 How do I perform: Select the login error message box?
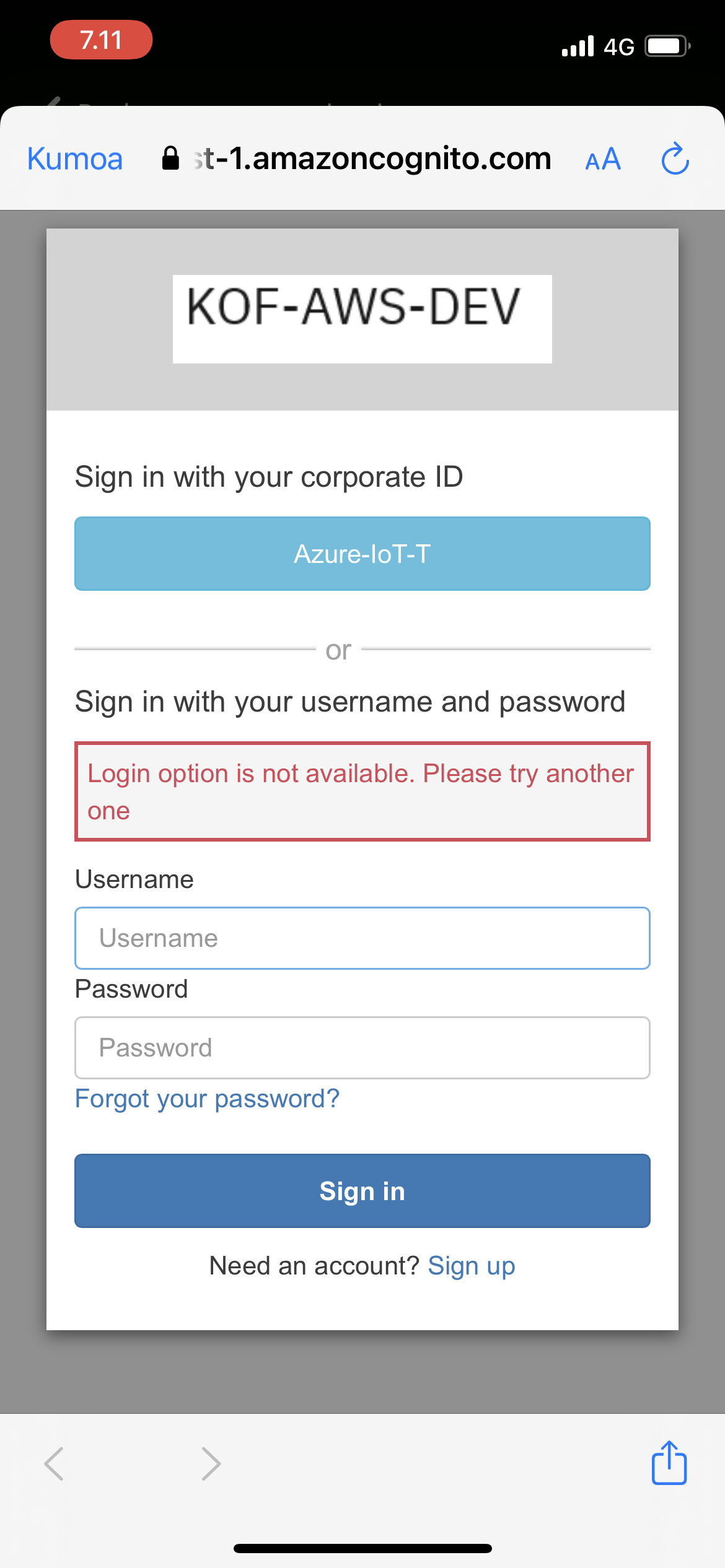click(362, 791)
